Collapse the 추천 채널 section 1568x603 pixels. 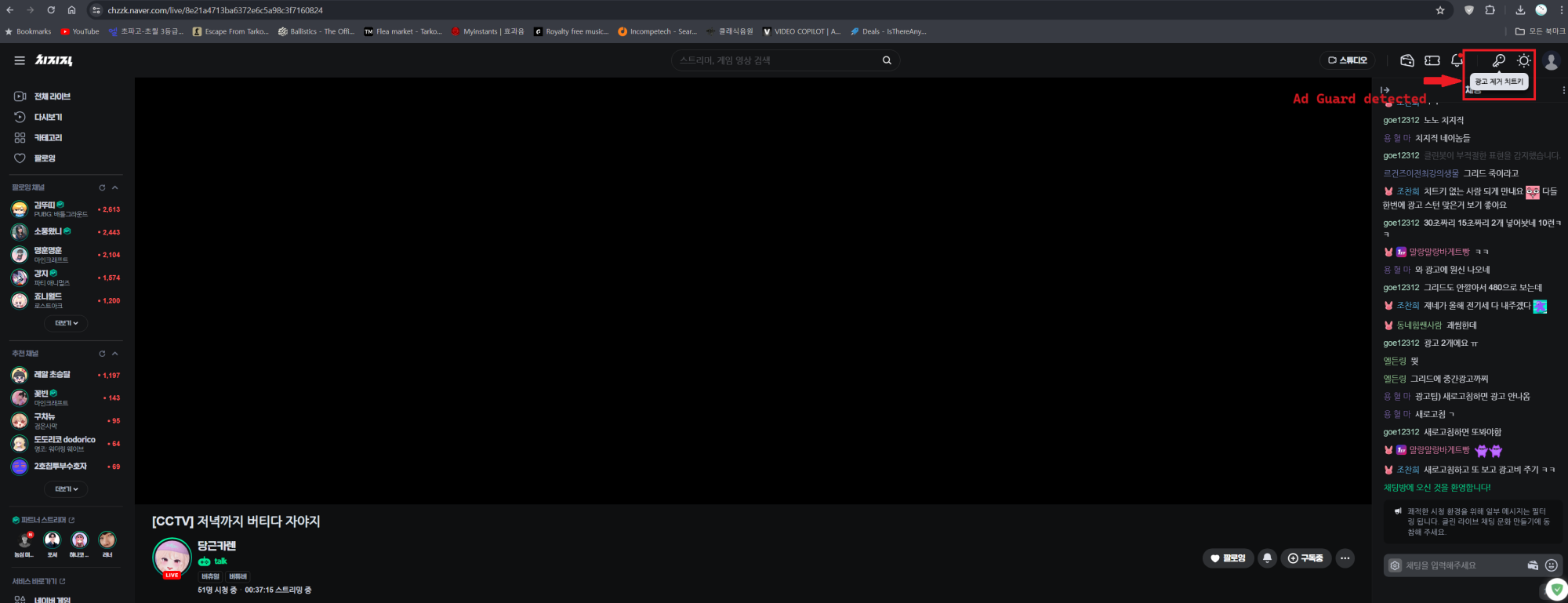[x=115, y=354]
